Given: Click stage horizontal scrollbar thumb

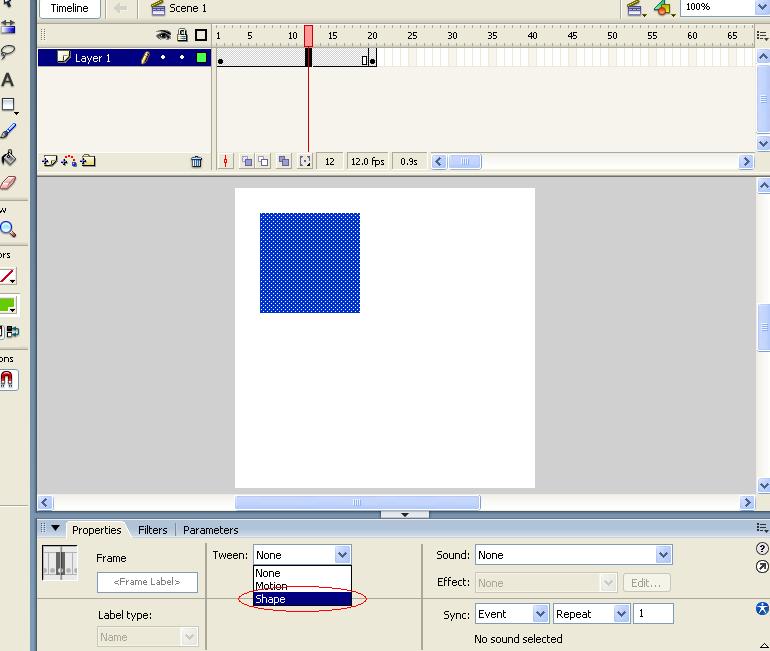Looking at the screenshot, I should tap(358, 502).
